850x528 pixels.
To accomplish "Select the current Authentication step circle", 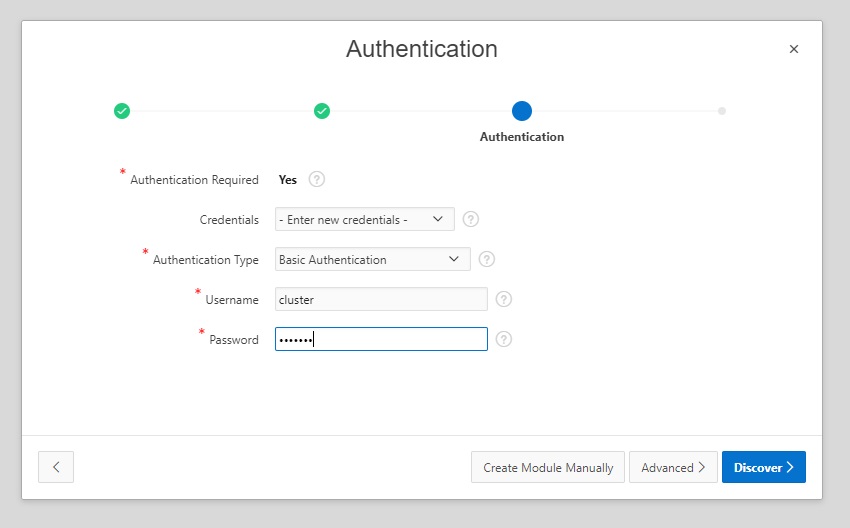I will click(x=521, y=111).
